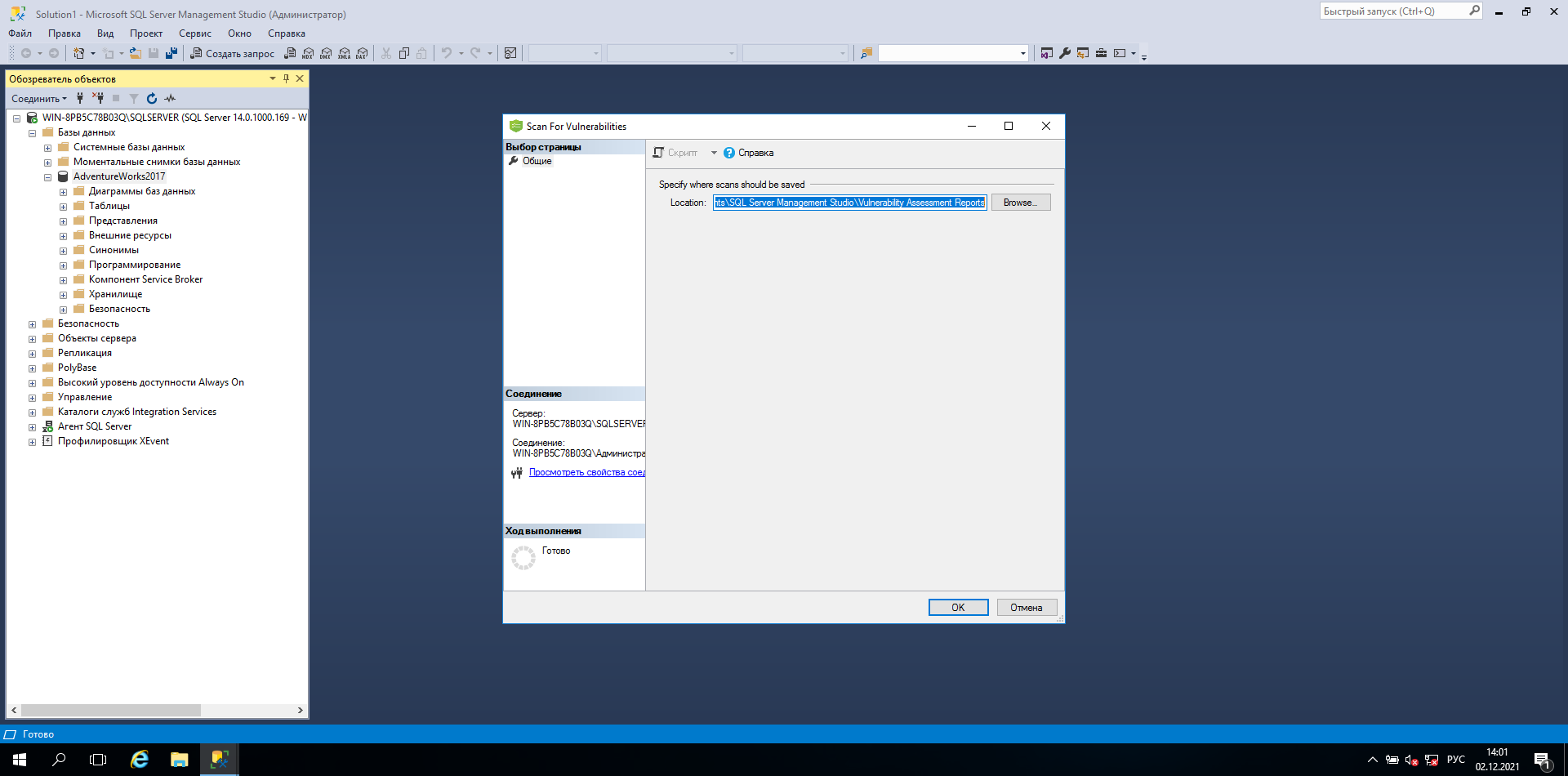Select Компонент Service Broker folder
This screenshot has height=776, width=1568.
coord(145,279)
